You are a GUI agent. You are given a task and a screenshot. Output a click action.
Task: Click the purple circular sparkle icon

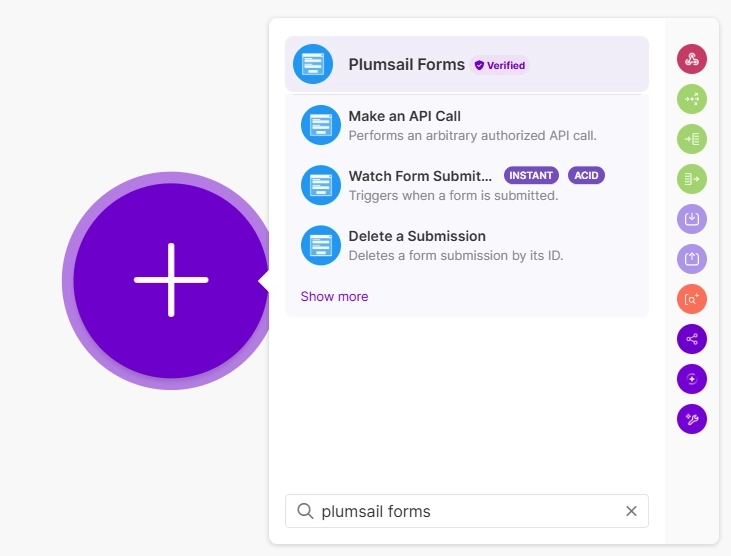coord(691,379)
